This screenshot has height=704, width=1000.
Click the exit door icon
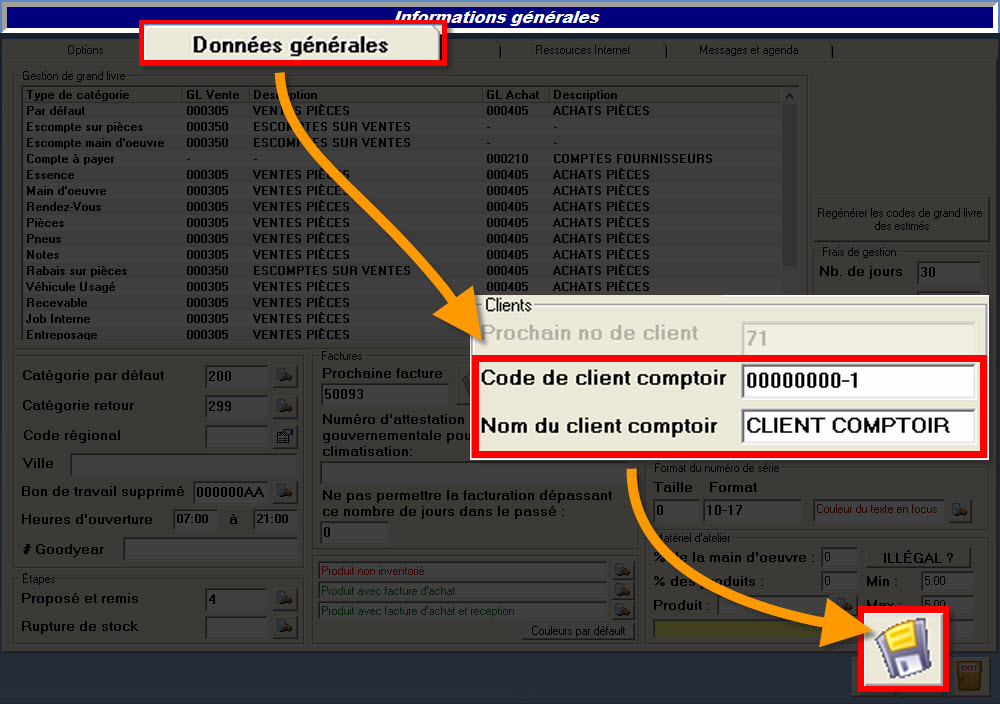[969, 677]
